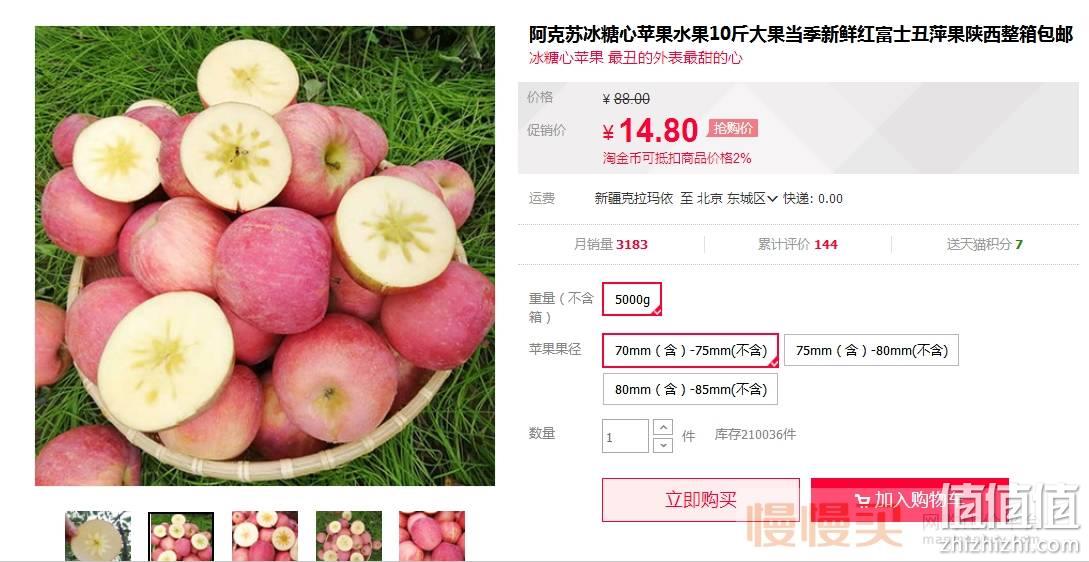The image size is (1089, 562).
Task: Choose 80mm-85mm apple diameter option
Action: (x=690, y=390)
